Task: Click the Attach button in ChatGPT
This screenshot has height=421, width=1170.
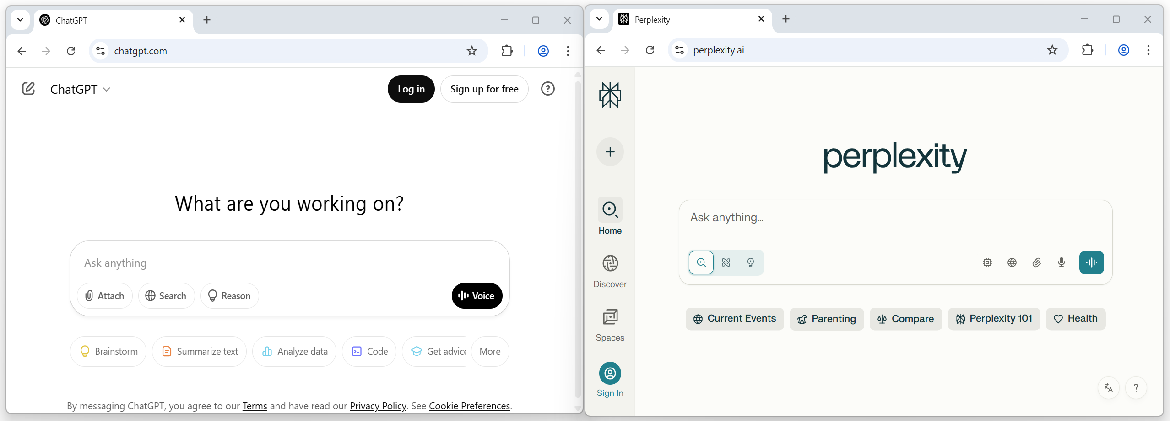Action: [x=105, y=296]
